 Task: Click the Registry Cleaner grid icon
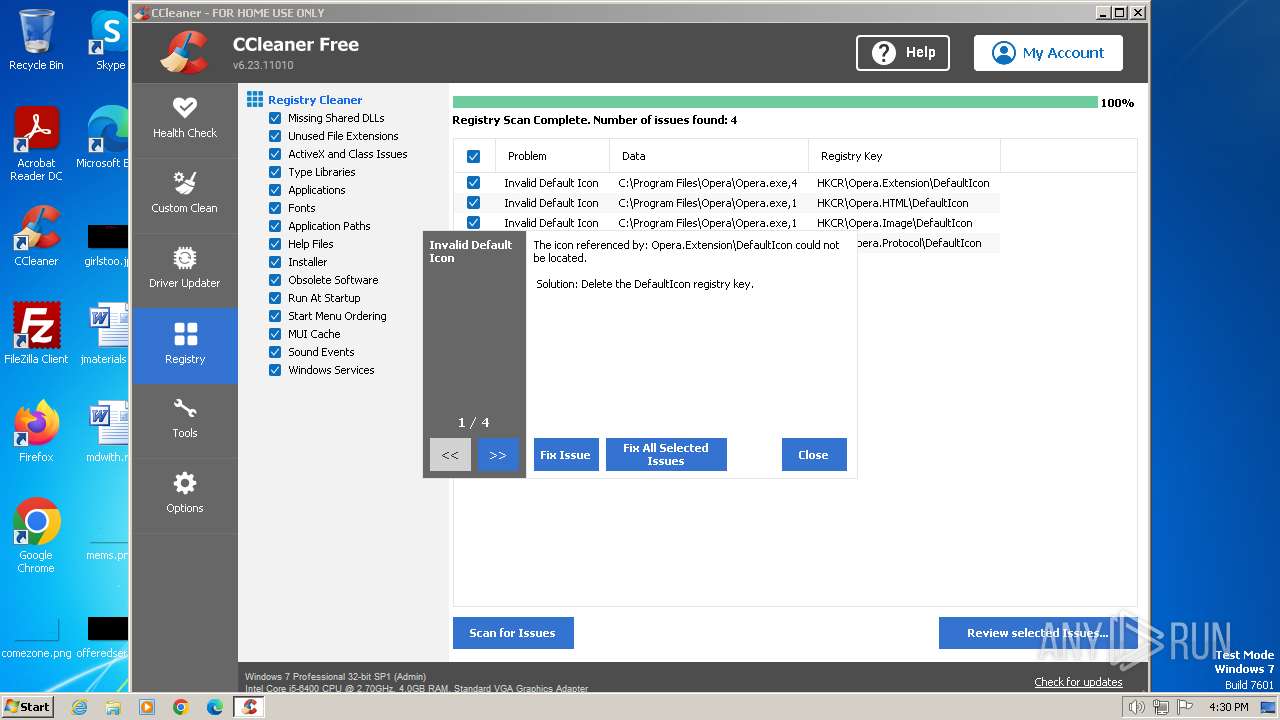pyautogui.click(x=255, y=100)
